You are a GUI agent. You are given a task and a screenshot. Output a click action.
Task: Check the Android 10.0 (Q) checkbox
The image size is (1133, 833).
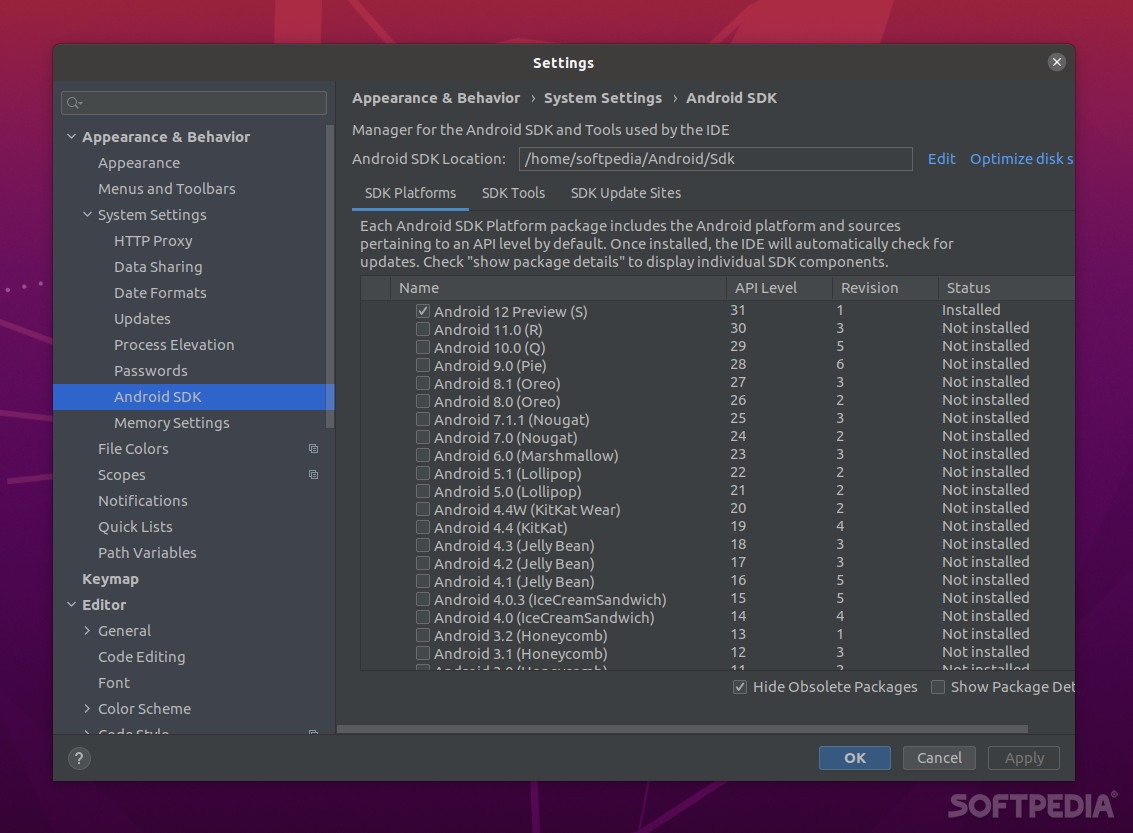point(423,348)
